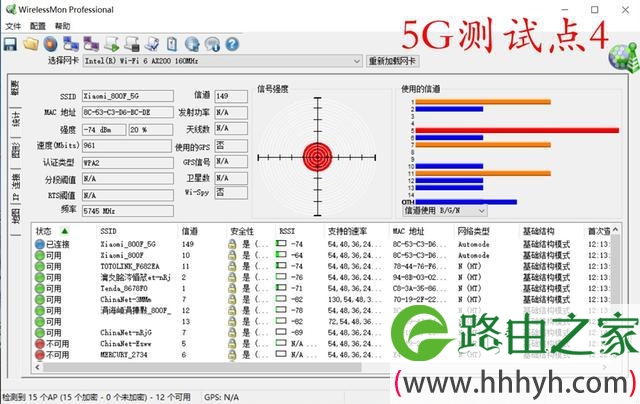Image resolution: width=640 pixels, height=404 pixels.
Task: Switch to the 图形 vertical tab
Action: point(15,151)
